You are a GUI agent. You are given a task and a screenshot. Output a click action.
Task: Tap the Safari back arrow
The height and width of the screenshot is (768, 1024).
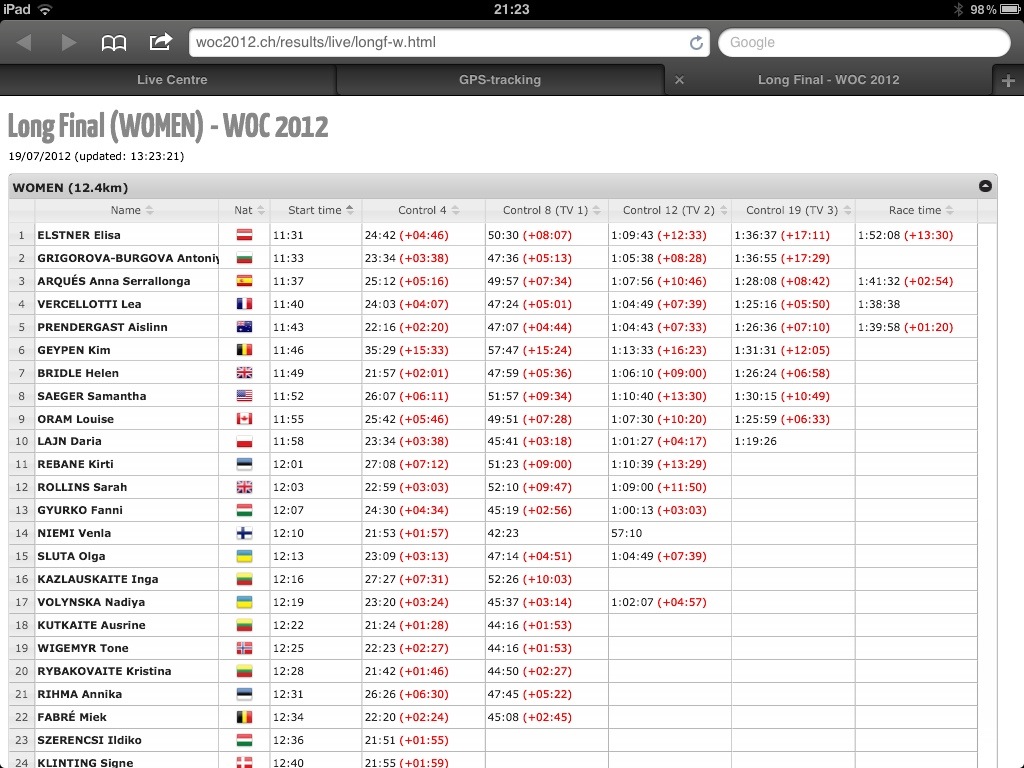(24, 43)
